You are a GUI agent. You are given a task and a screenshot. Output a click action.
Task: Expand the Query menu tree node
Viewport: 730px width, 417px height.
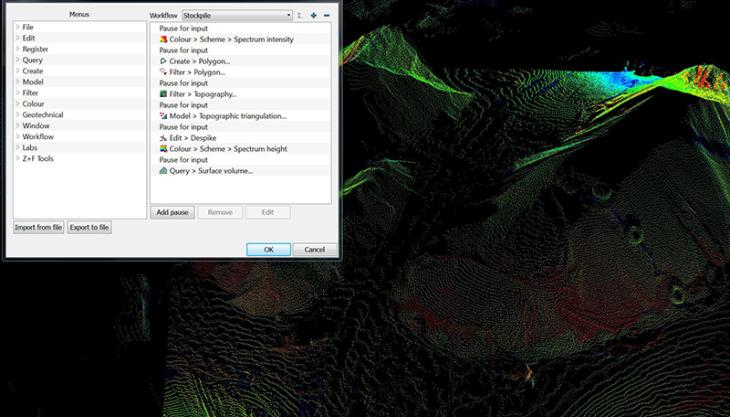[18, 60]
